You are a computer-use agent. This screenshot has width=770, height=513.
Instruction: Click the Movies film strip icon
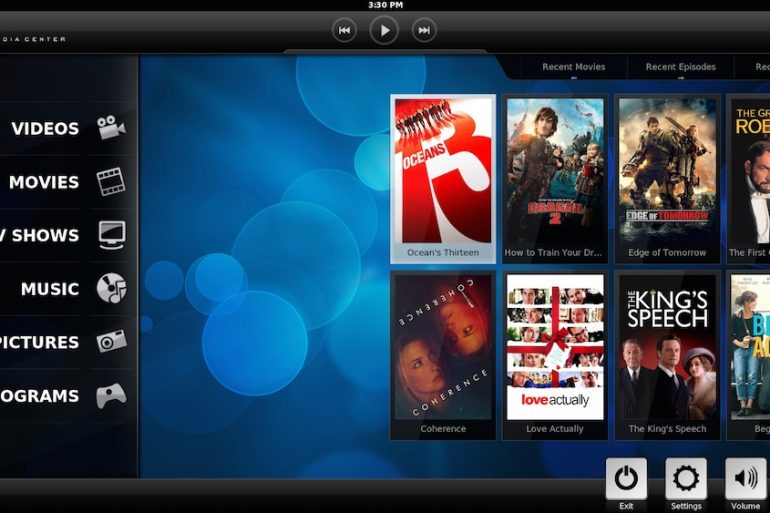point(111,182)
